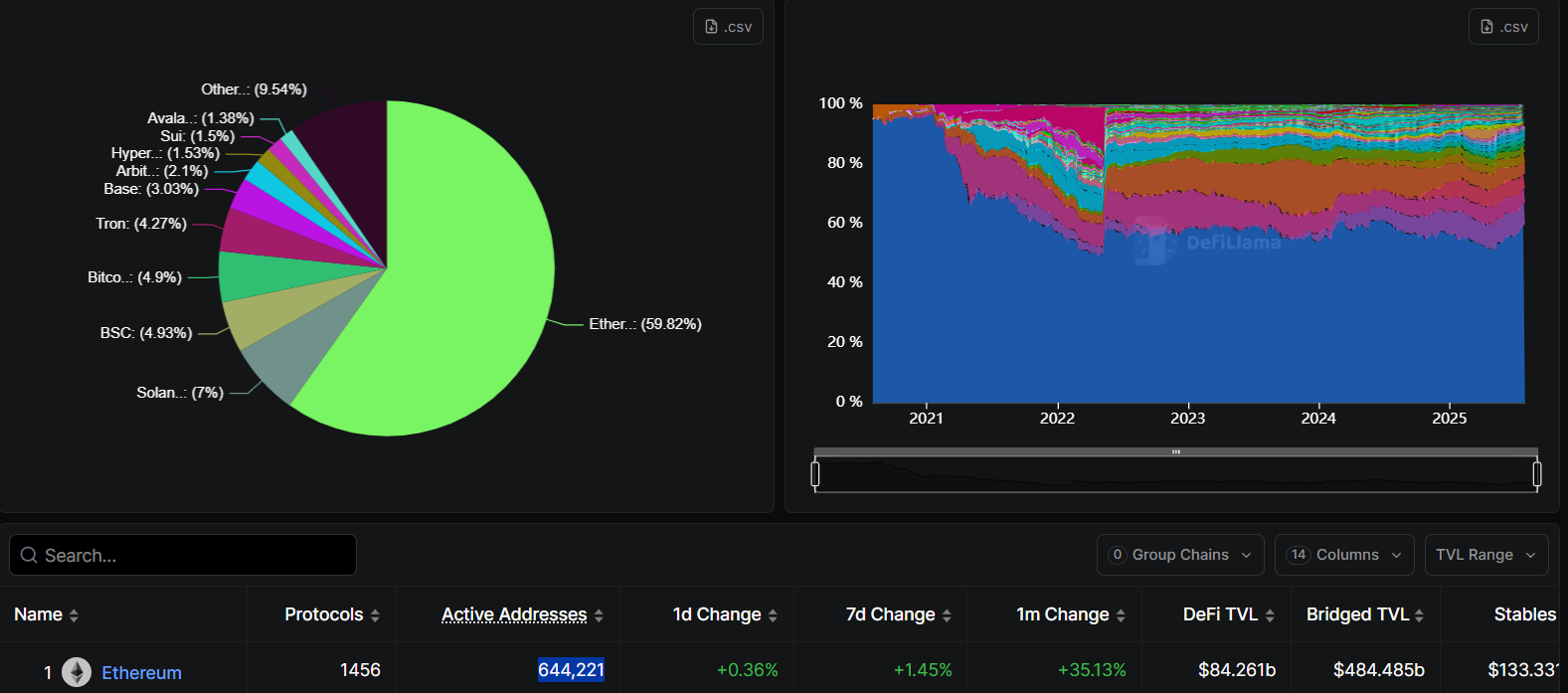Sort by Protocols column sort icon

[x=375, y=615]
